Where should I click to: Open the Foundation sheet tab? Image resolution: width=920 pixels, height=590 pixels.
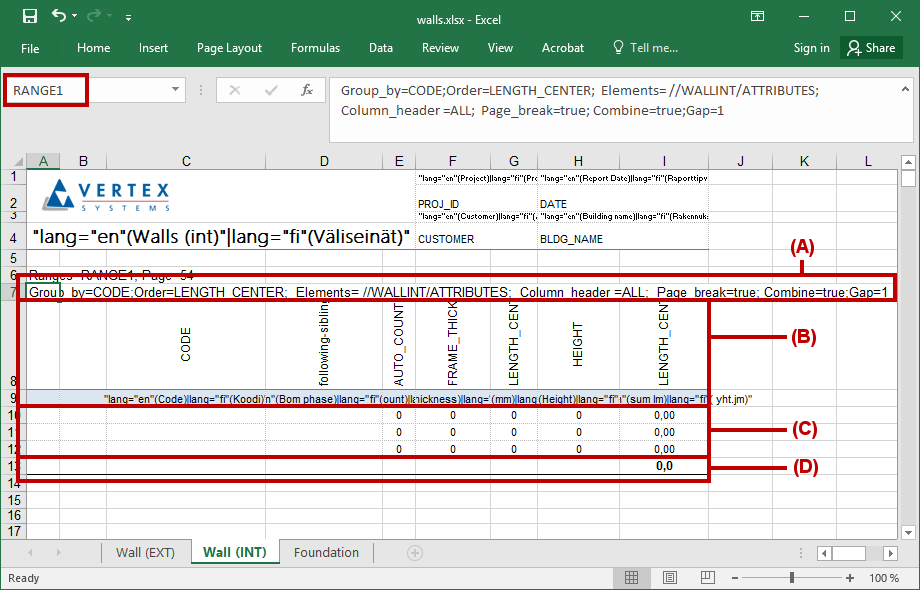[x=326, y=553]
